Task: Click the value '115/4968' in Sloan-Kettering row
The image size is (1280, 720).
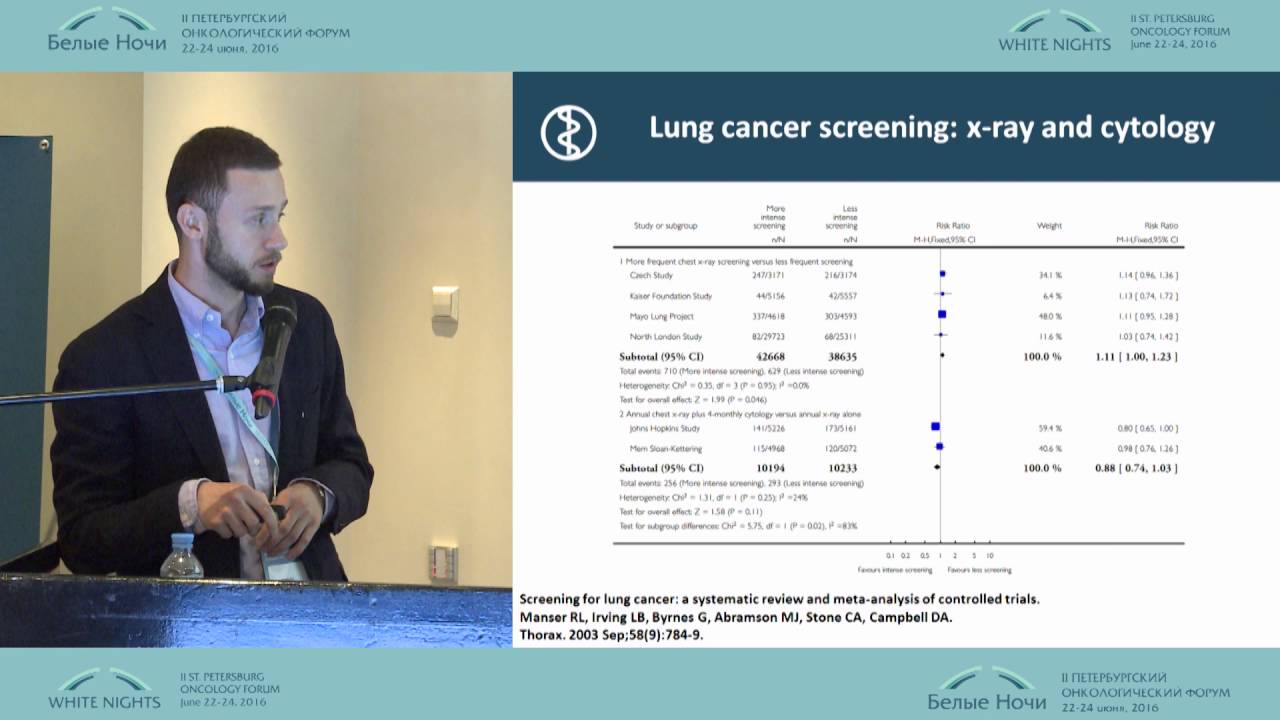Action: click(769, 449)
